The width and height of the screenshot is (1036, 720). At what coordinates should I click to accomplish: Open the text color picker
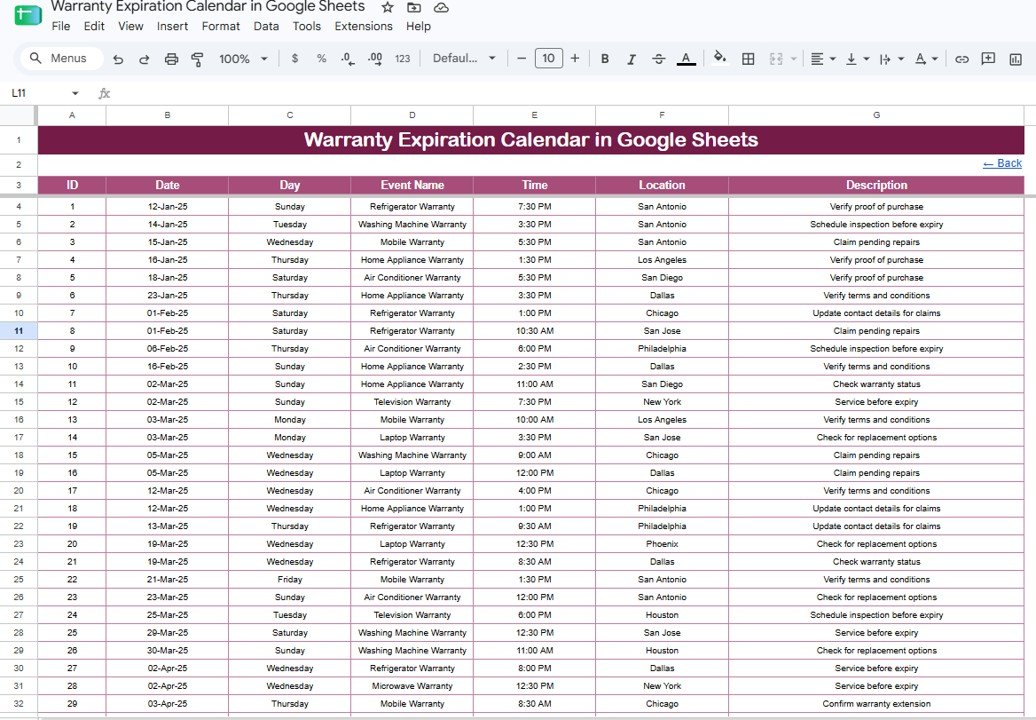pyautogui.click(x=686, y=59)
